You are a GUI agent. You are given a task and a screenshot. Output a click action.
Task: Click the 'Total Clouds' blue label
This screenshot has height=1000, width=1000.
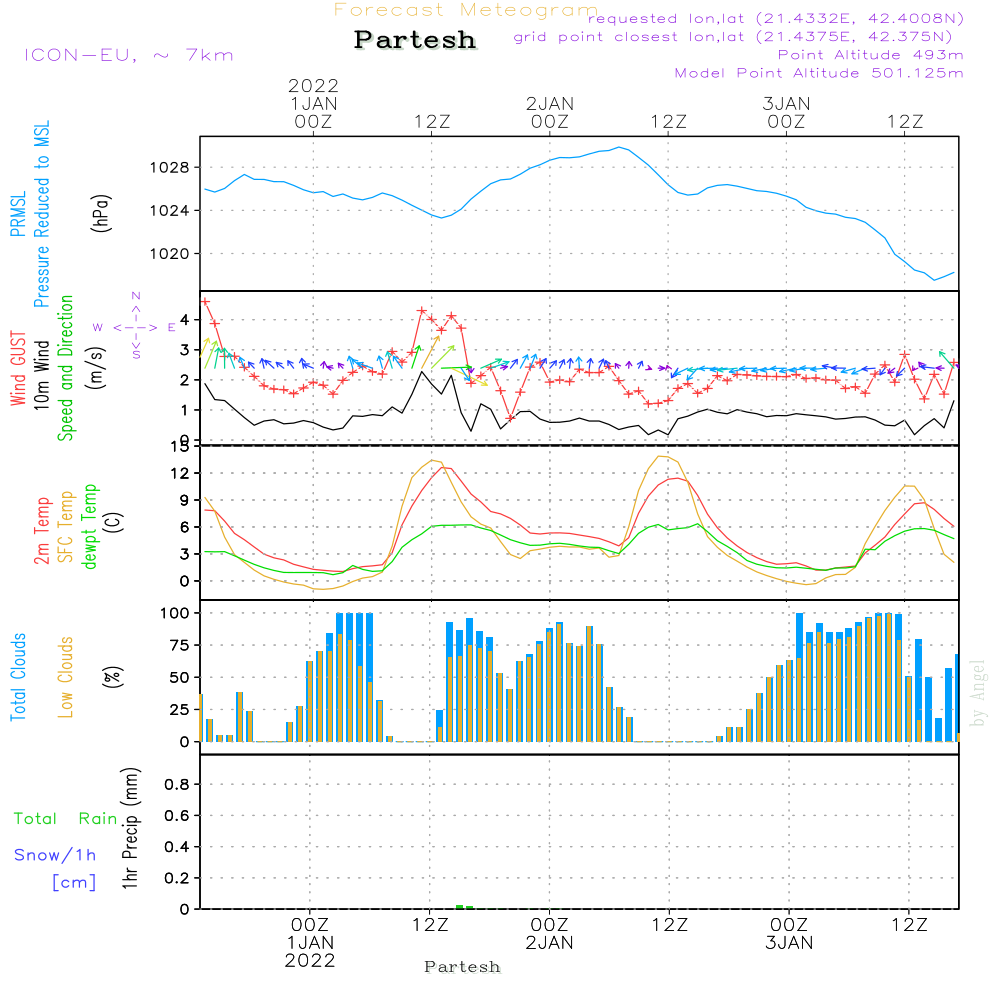click(18, 677)
